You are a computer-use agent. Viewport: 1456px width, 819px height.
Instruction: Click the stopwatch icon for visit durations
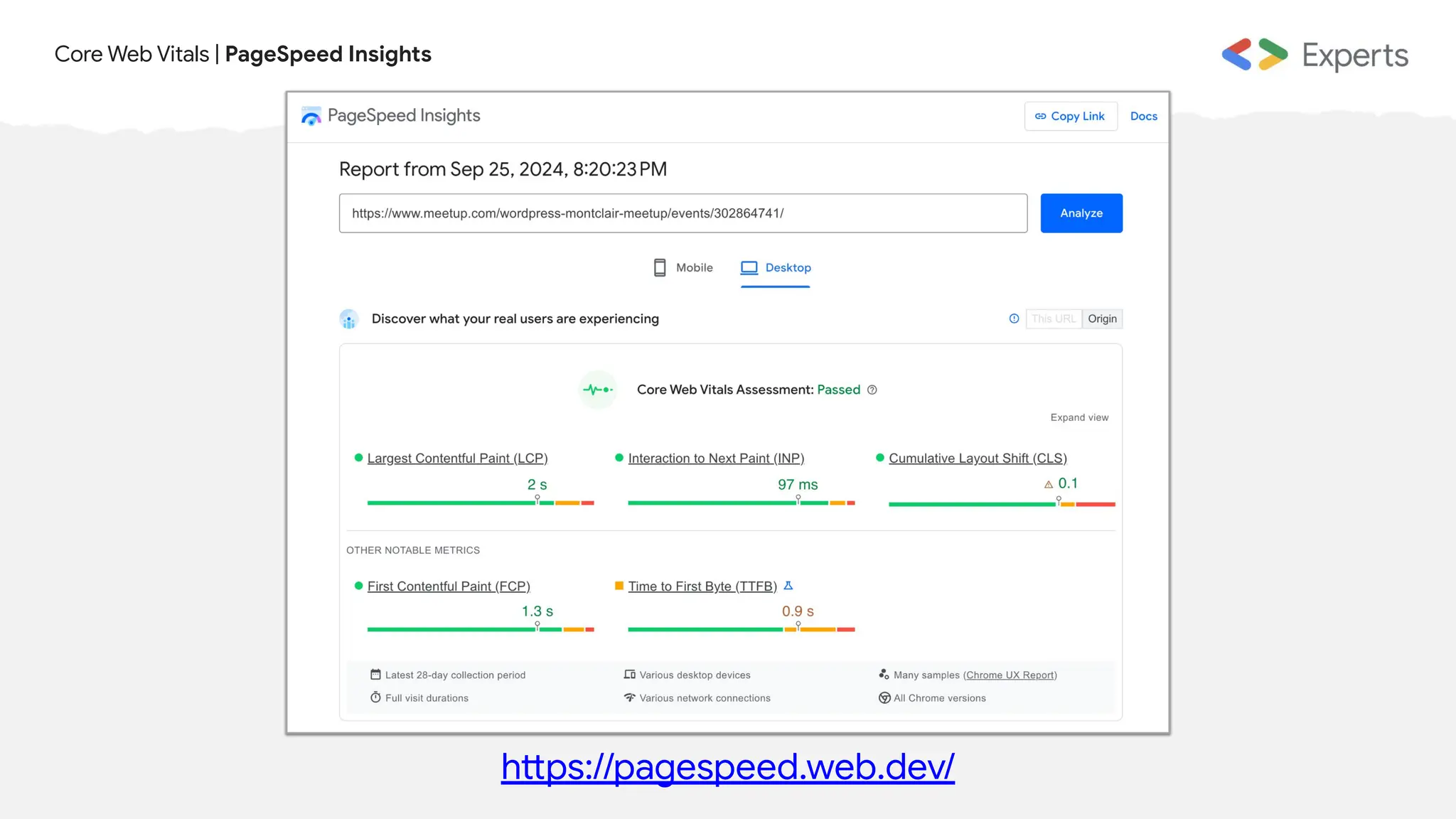(x=375, y=697)
